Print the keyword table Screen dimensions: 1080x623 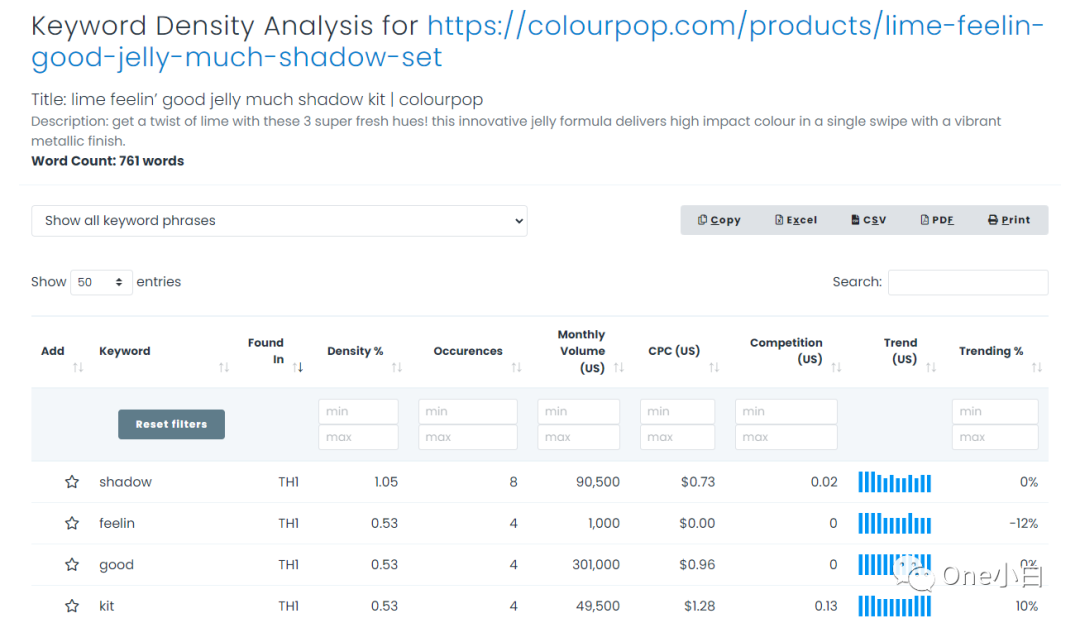pos(1009,220)
